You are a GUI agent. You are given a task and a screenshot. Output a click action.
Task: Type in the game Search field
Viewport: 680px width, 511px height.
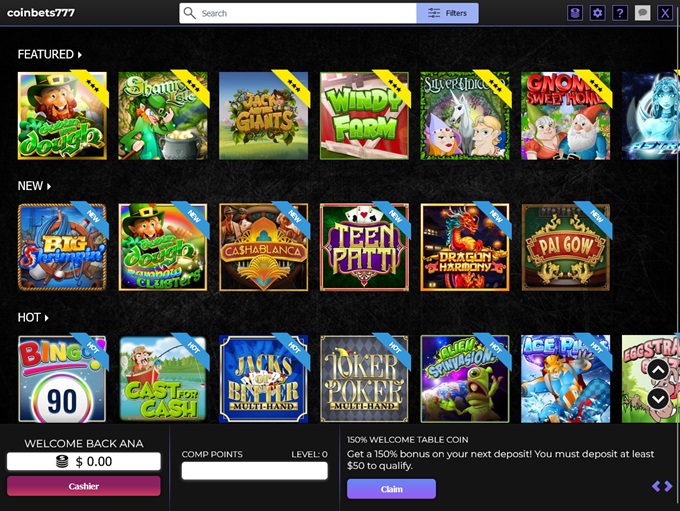(300, 13)
